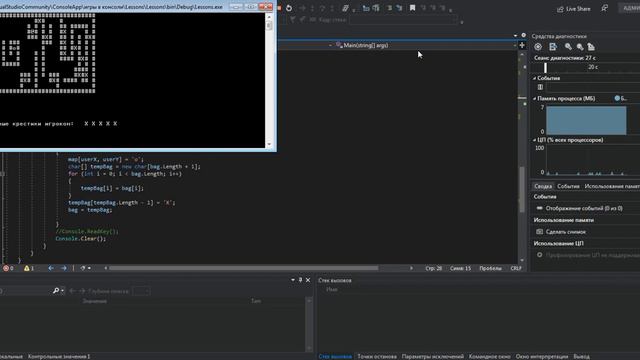
Task: Open Live Share
Action: click(573, 9)
